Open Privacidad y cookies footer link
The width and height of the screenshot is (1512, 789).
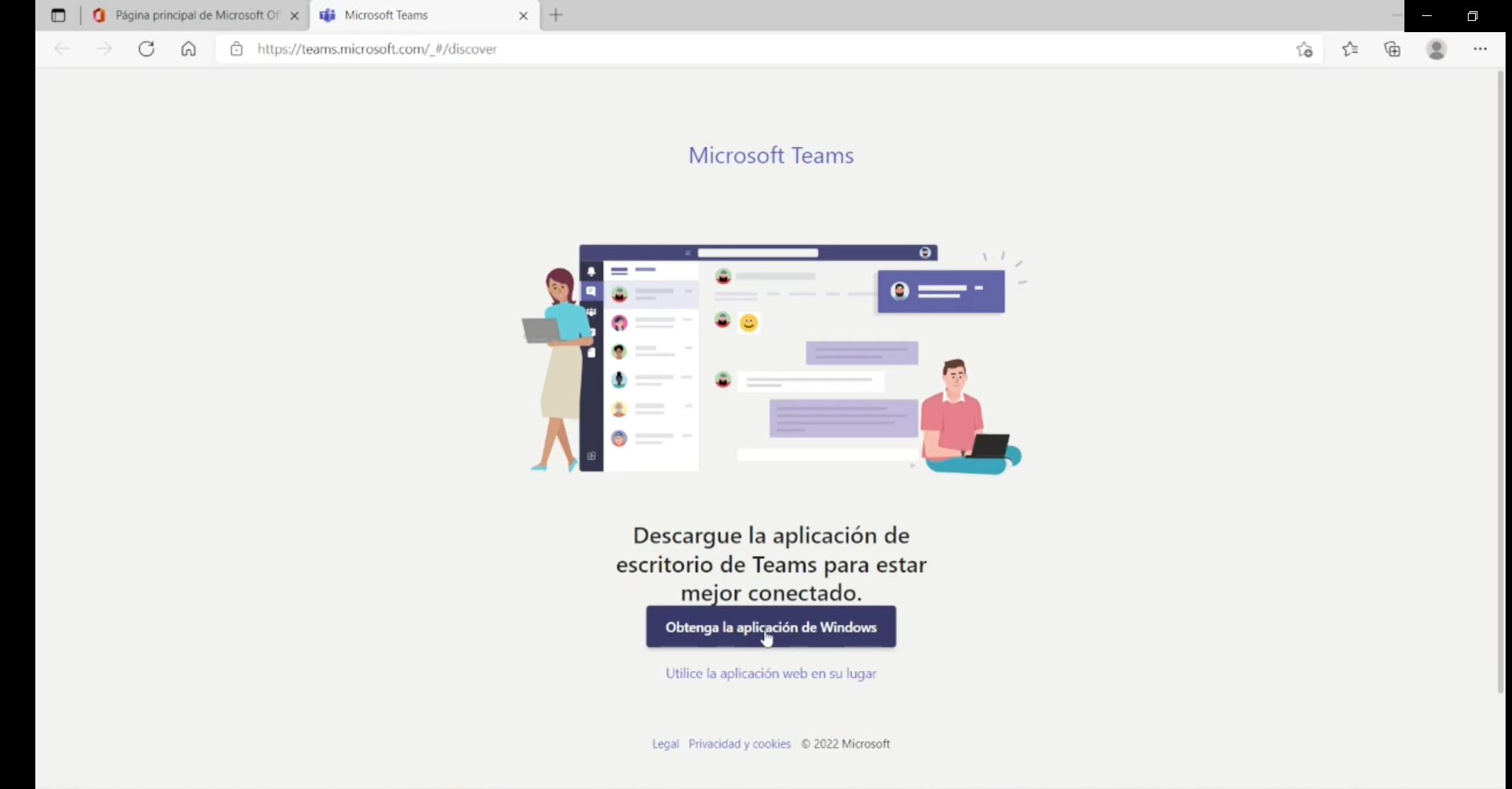pyautogui.click(x=740, y=744)
